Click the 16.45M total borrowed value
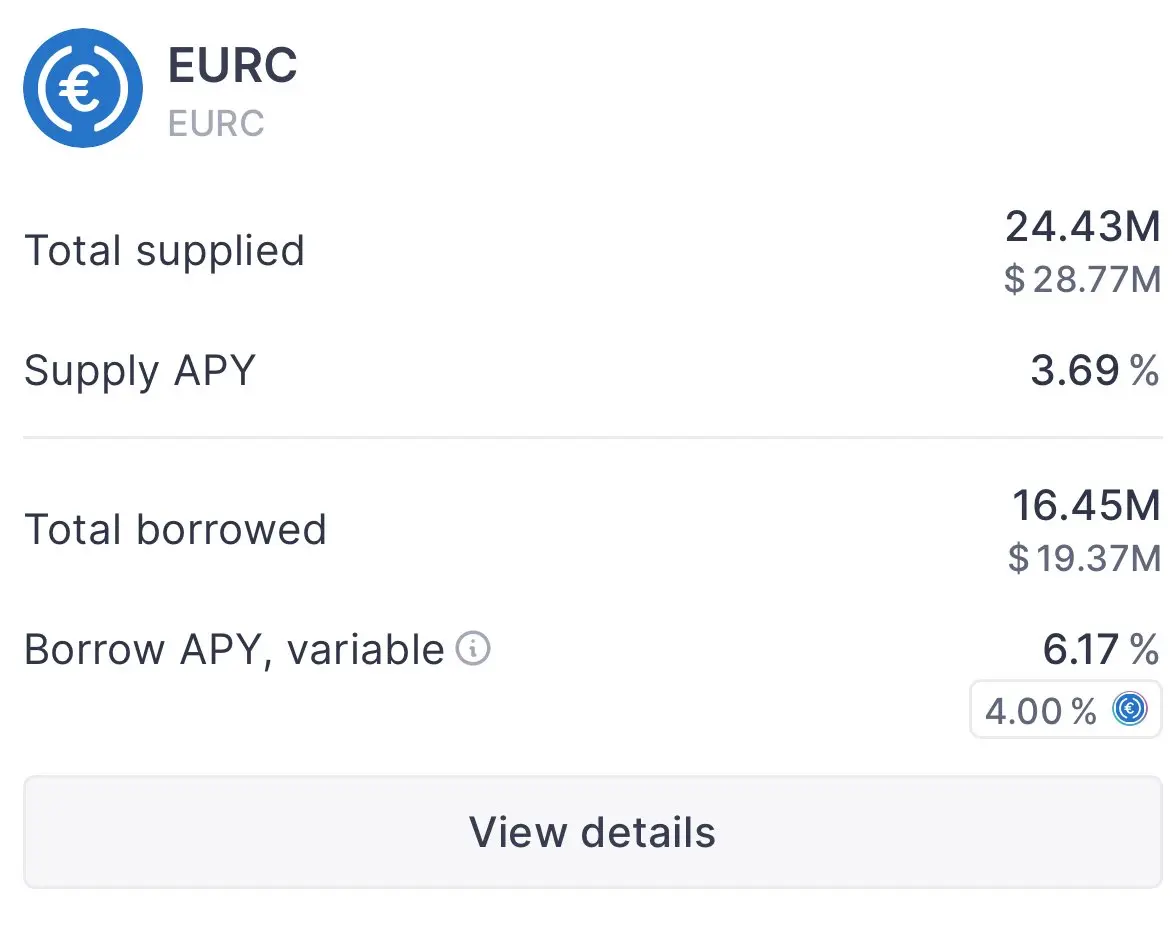 tap(1087, 505)
